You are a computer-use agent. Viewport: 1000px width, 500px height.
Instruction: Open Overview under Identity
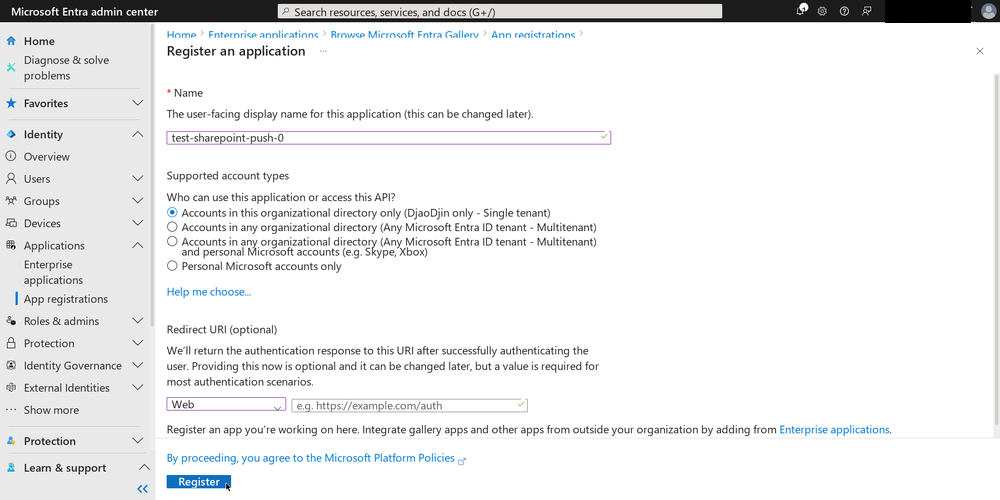point(47,156)
